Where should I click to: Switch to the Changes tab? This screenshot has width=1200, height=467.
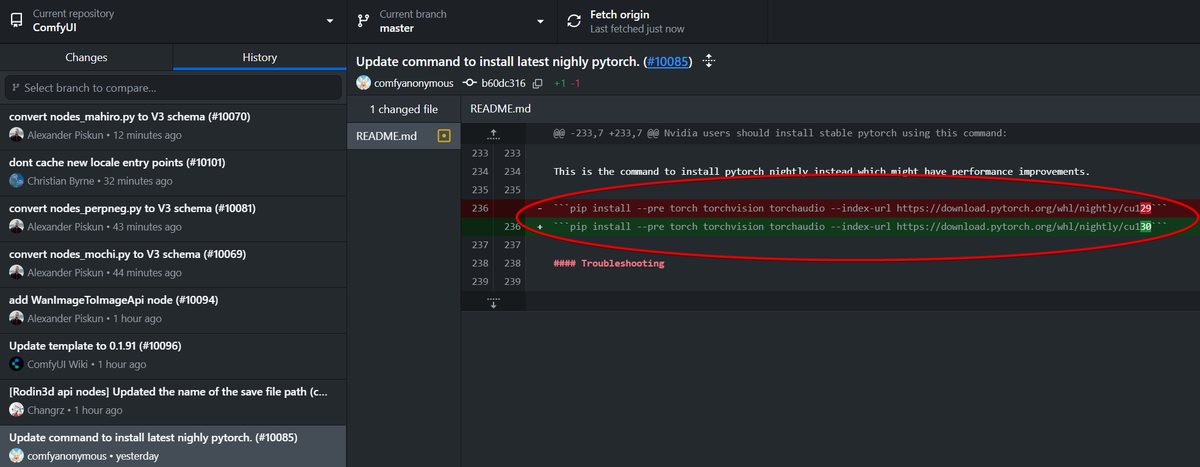[86, 58]
